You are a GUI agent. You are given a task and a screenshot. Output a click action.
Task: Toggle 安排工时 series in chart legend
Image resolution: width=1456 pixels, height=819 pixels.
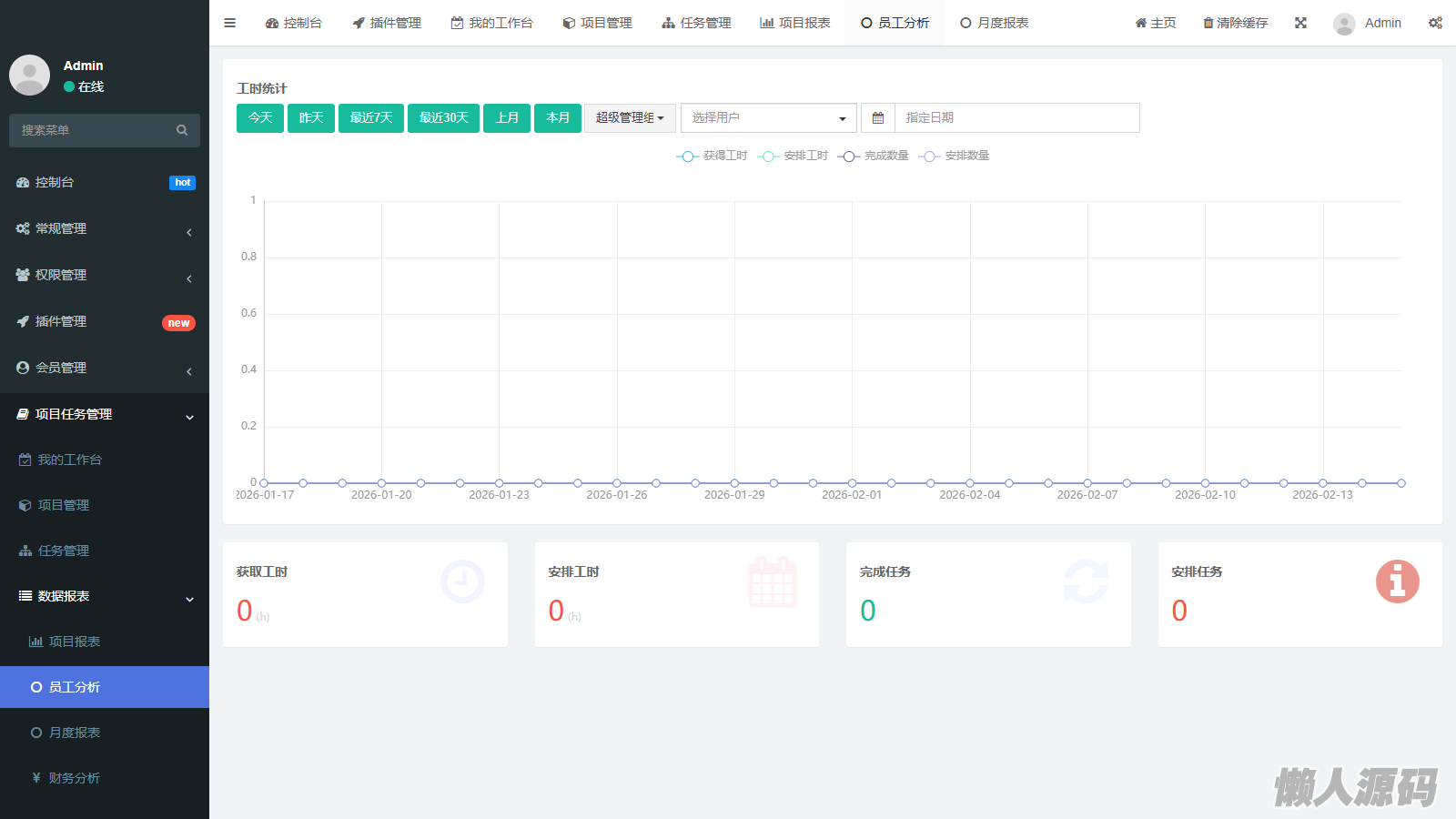[x=793, y=156]
